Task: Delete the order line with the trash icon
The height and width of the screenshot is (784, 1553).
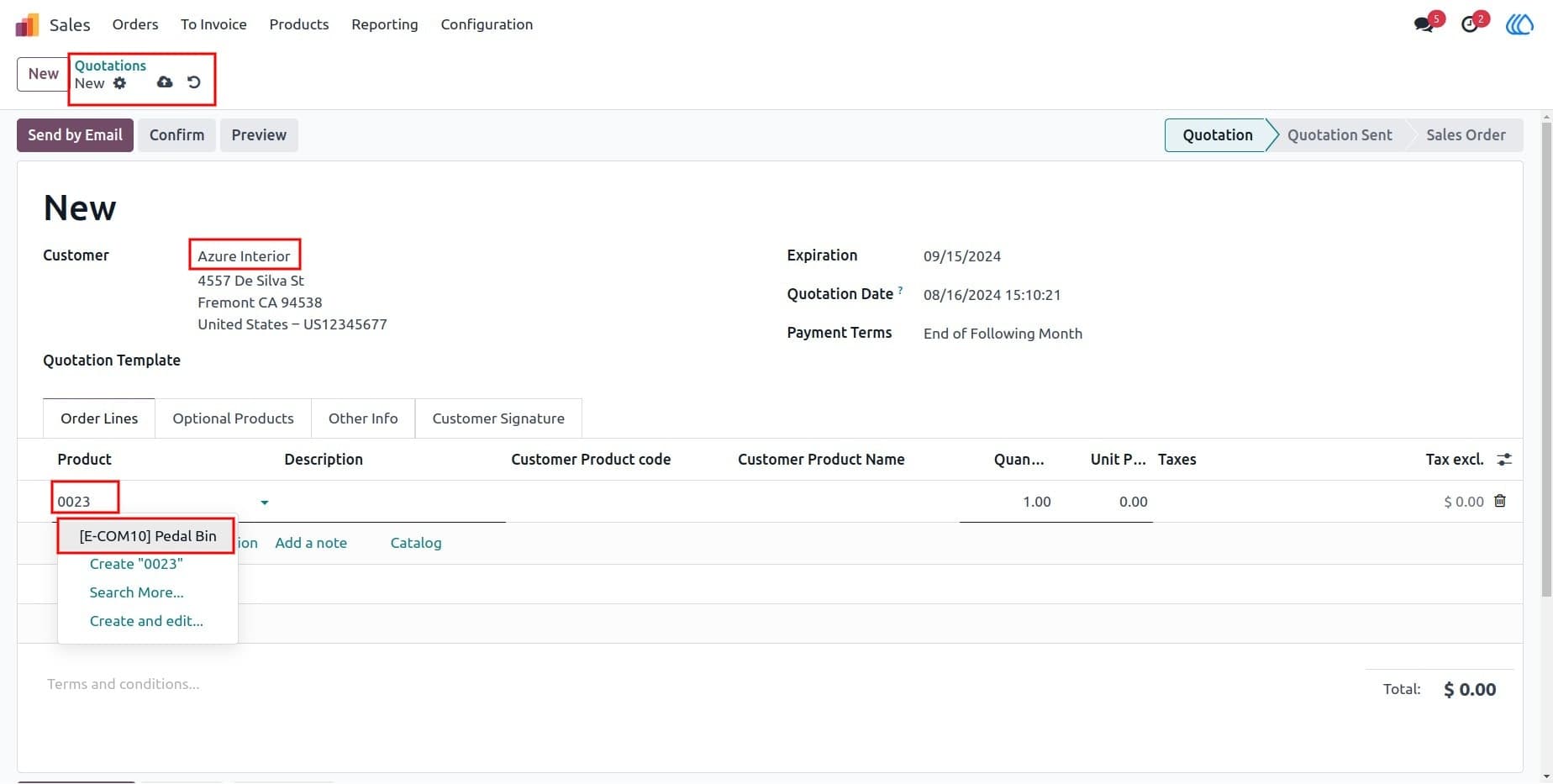Action: (1500, 501)
